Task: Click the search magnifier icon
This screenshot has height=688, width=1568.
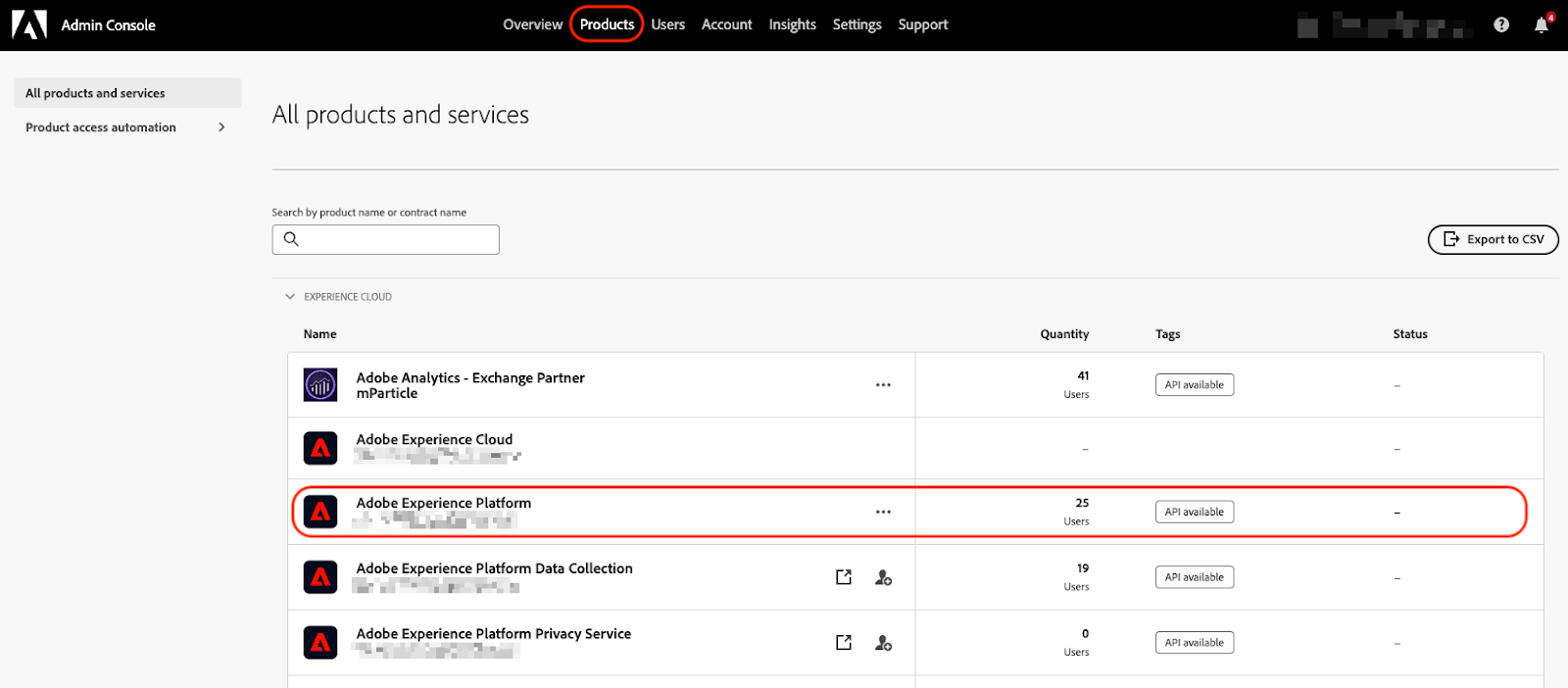Action: [291, 239]
